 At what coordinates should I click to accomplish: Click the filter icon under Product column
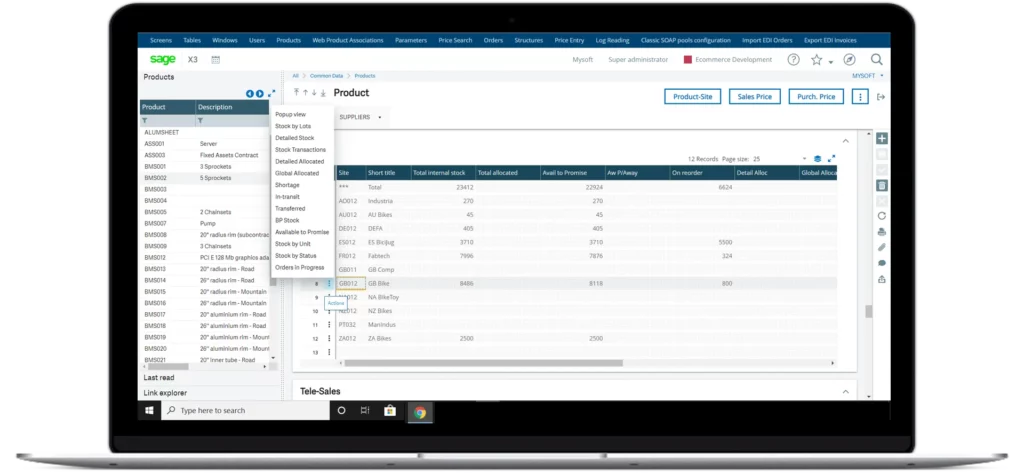tap(145, 121)
